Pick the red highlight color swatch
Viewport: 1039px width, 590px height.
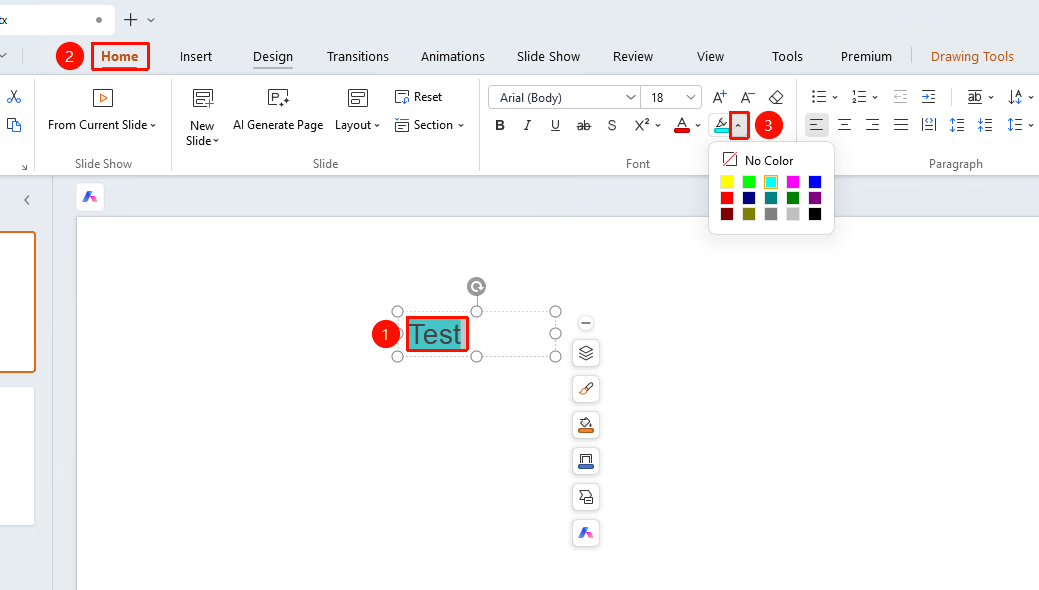[727, 198]
